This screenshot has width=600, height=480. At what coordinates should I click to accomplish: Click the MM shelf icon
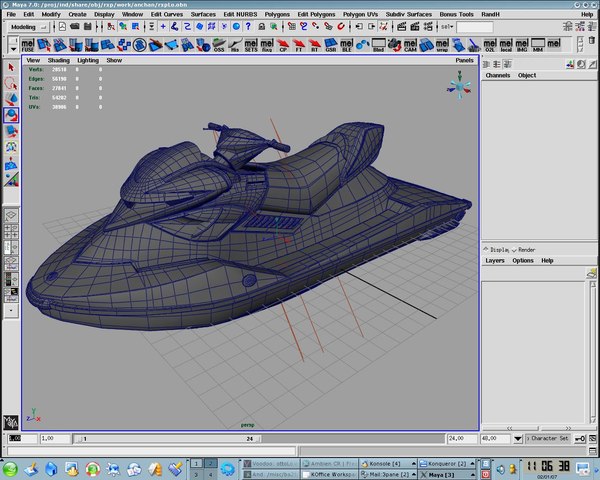[538, 45]
